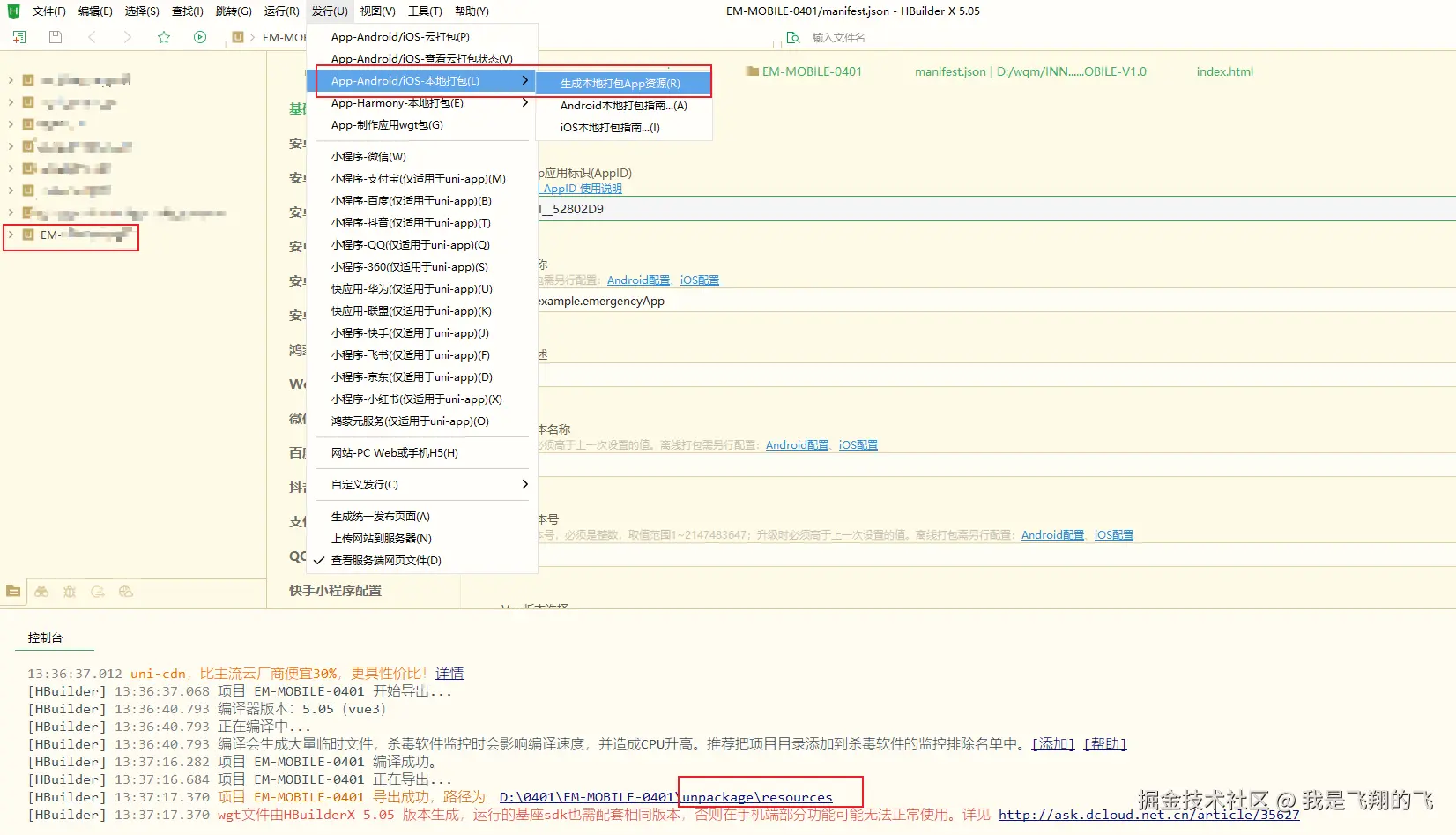Open the cloud panel icon in bottom bar
Screen dimensions: 1456x835
(x=126, y=592)
